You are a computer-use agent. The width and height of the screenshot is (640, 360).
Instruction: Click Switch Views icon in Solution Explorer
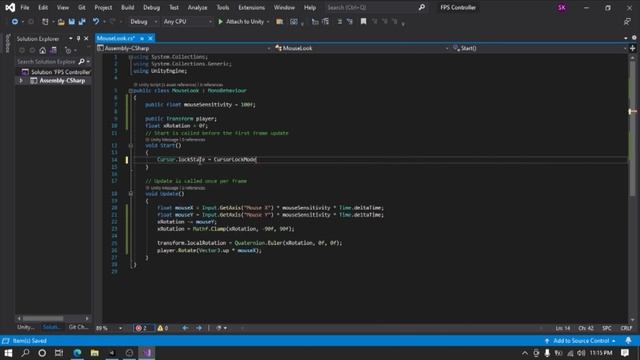coord(53,50)
